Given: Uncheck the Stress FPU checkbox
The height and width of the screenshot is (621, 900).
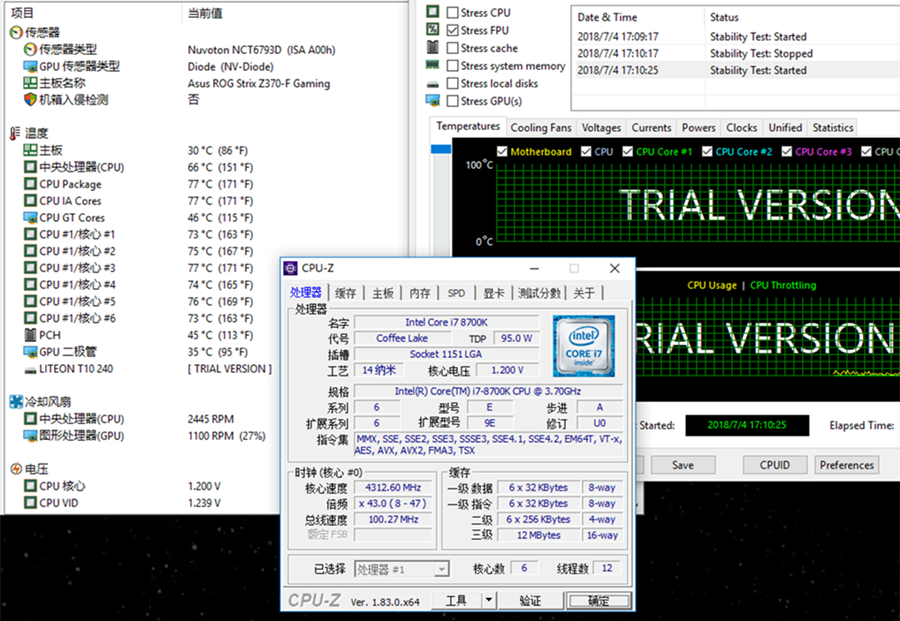Looking at the screenshot, I should [x=453, y=31].
